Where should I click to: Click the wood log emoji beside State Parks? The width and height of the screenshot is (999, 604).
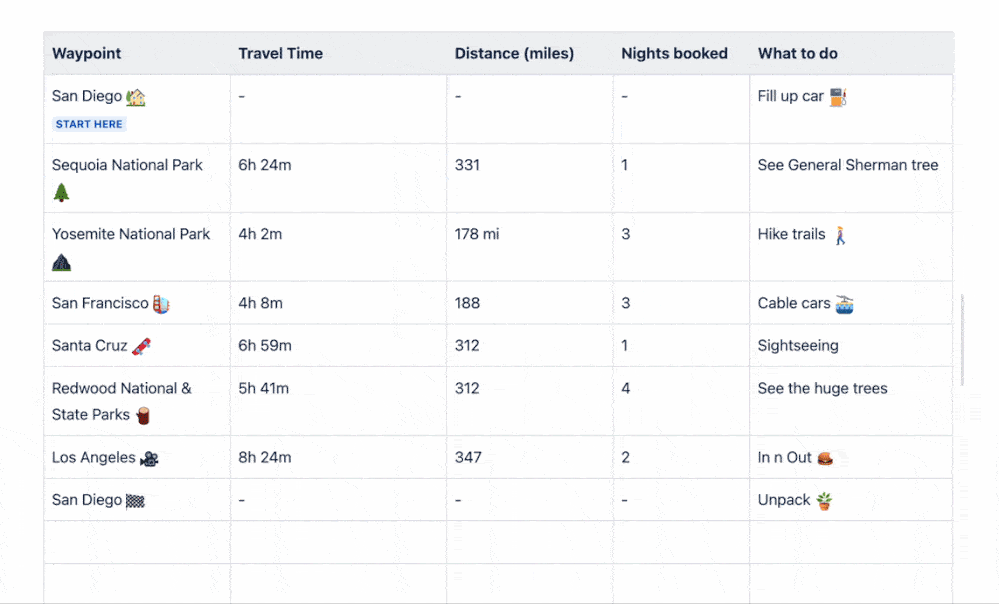(x=143, y=416)
